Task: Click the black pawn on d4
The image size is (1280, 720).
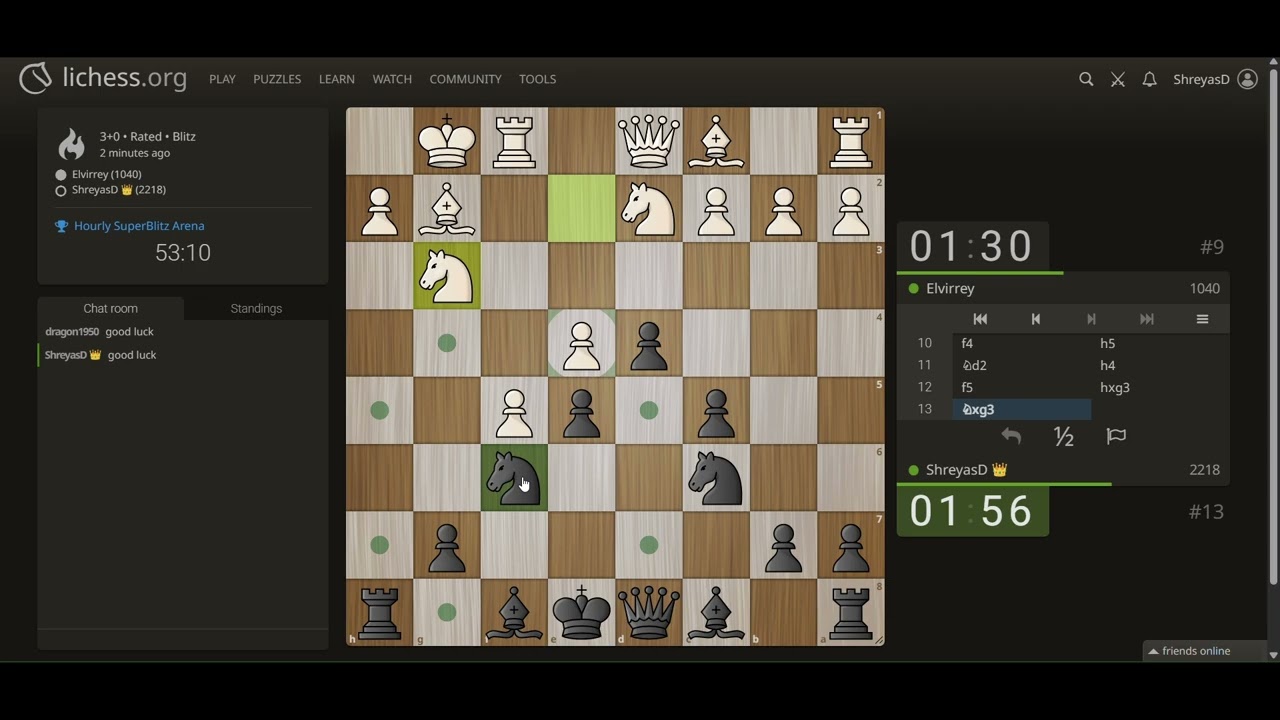Action: tap(649, 343)
